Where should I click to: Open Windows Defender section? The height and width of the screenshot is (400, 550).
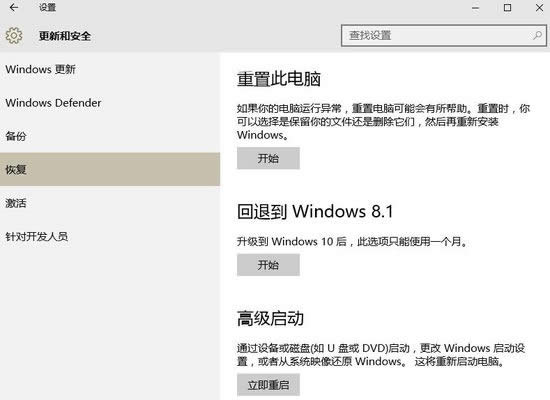click(110, 103)
